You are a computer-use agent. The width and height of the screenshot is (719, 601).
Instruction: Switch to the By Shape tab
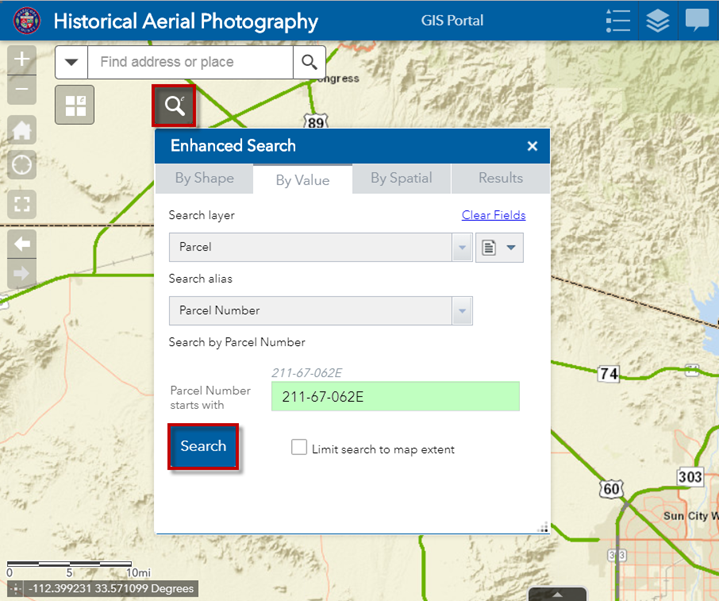pyautogui.click(x=204, y=178)
